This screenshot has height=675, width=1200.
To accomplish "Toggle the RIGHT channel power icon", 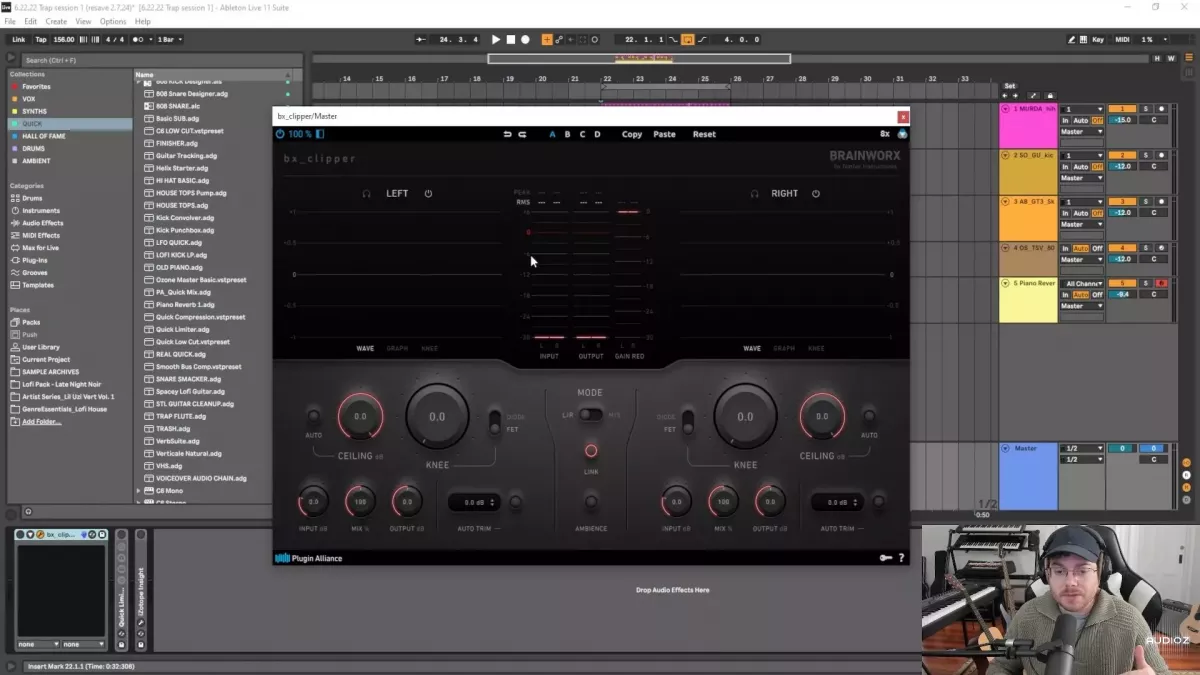I will (x=816, y=194).
